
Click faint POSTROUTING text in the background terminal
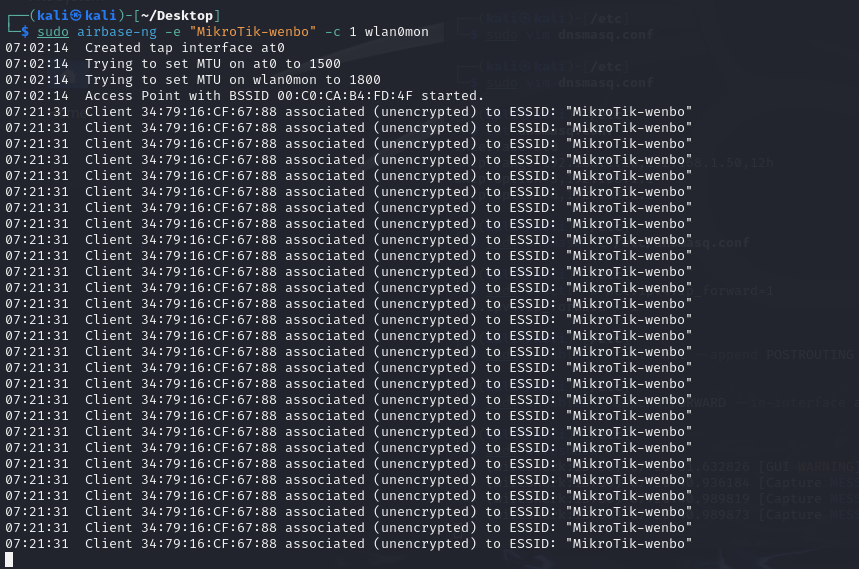(x=810, y=354)
